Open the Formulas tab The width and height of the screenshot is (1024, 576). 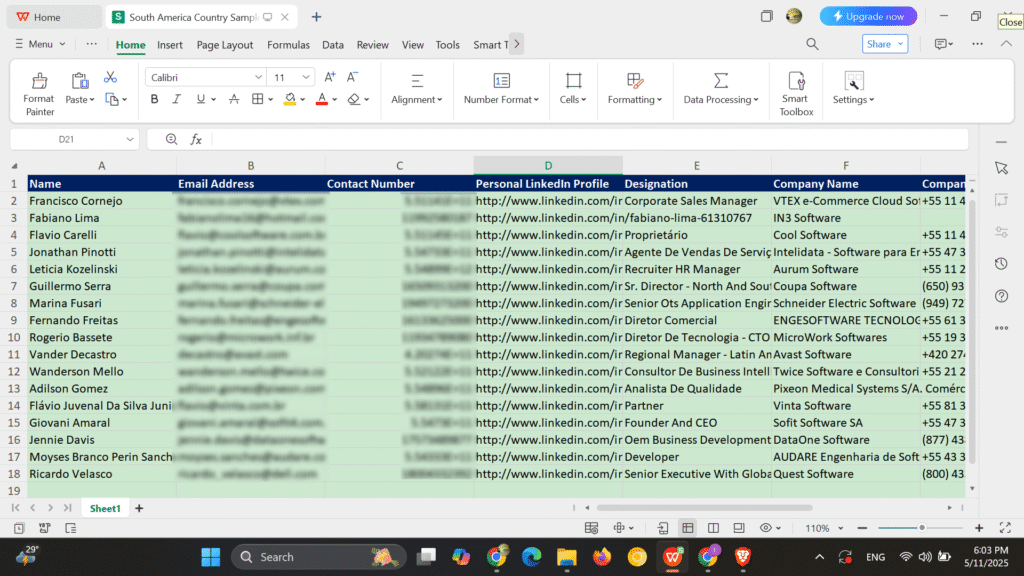[288, 44]
